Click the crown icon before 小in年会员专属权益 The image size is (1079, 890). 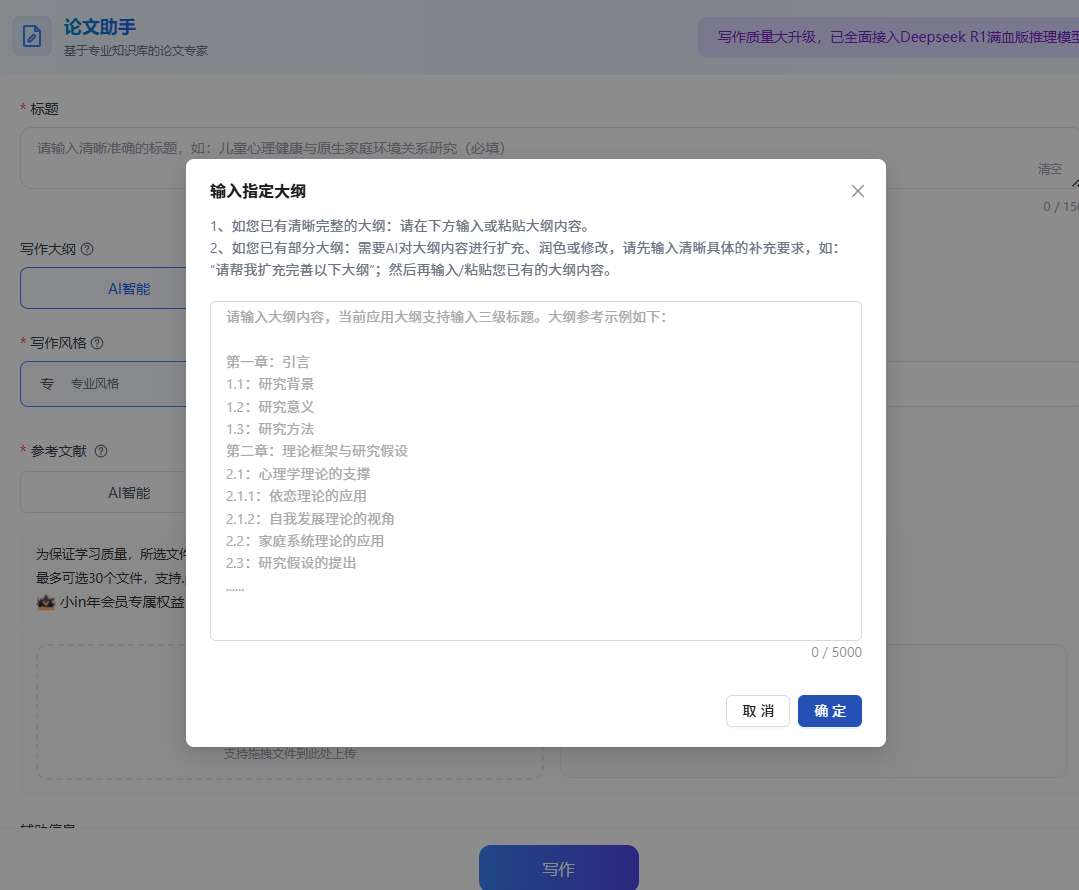coord(45,602)
